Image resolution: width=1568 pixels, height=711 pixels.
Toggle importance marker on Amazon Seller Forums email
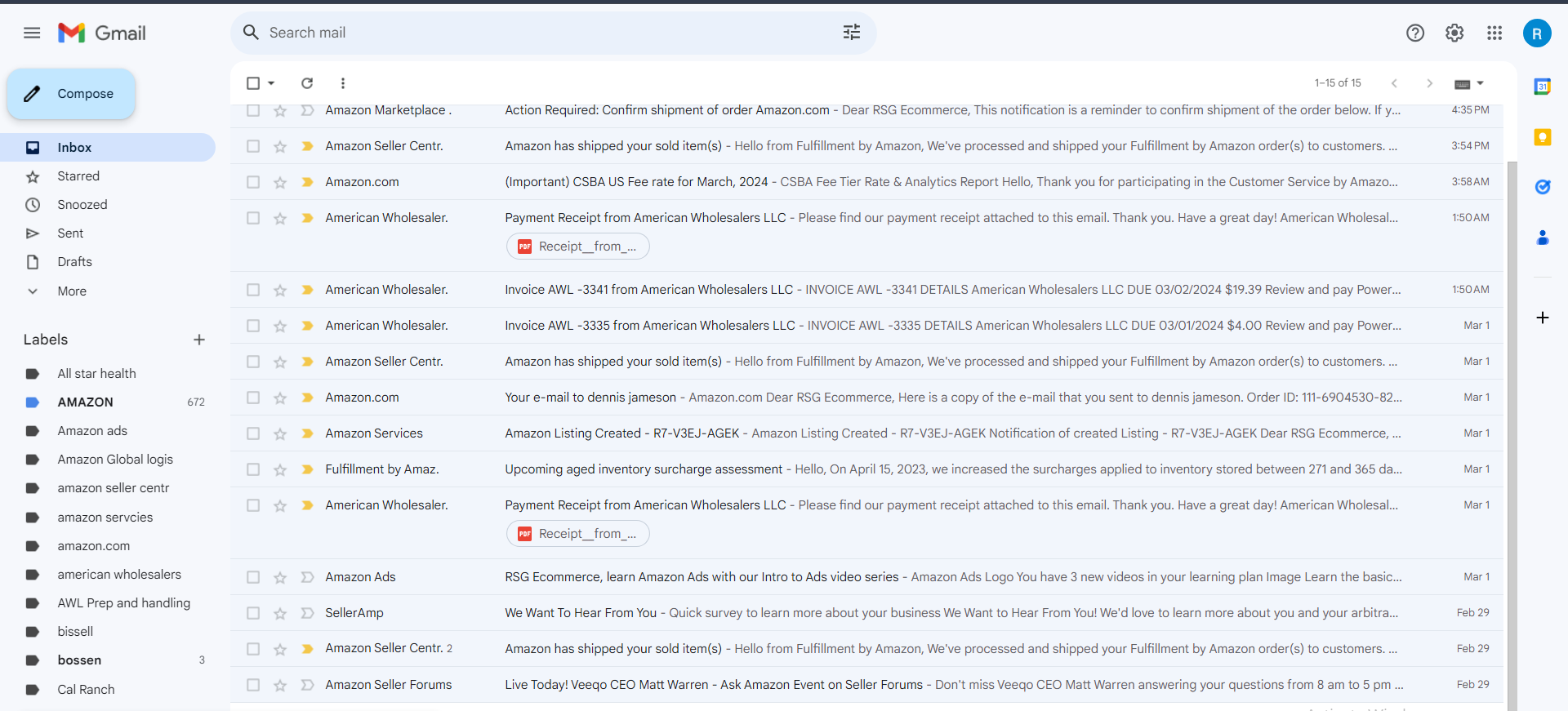pyautogui.click(x=307, y=685)
